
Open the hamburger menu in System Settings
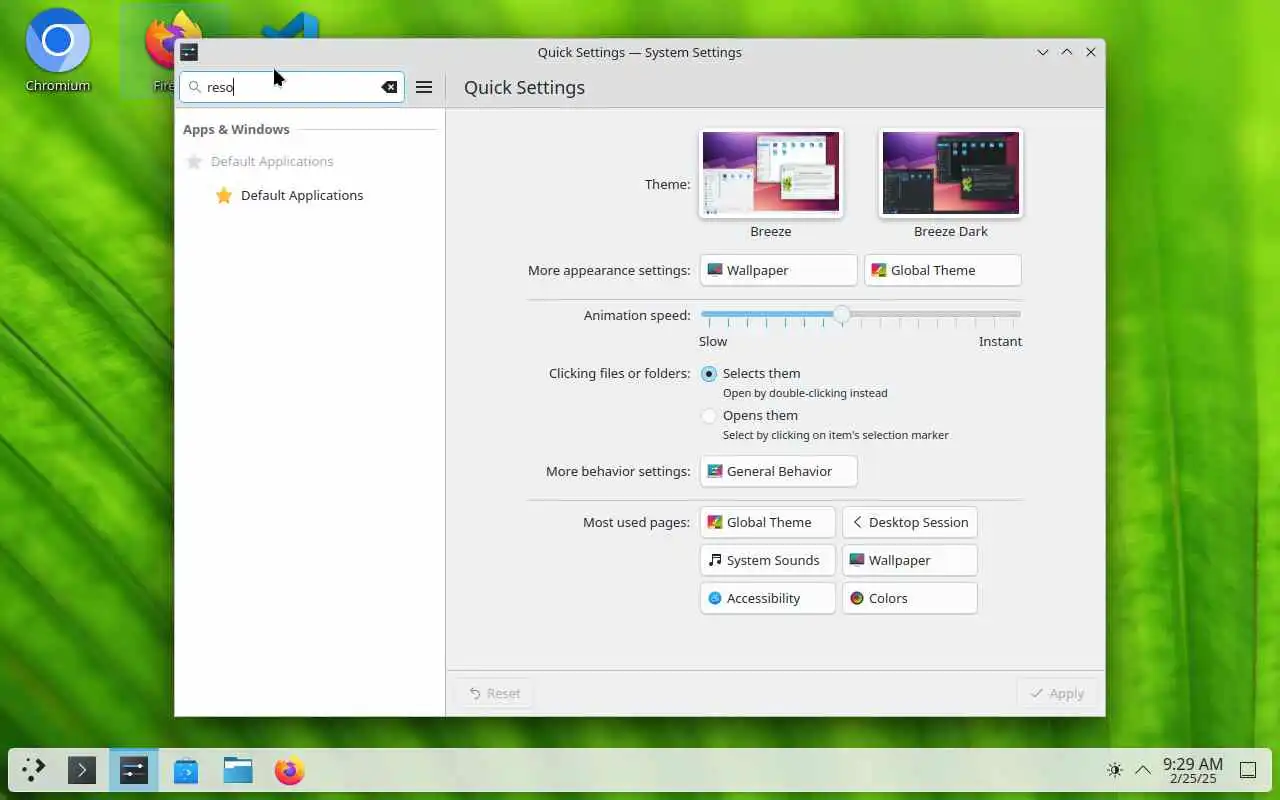(x=424, y=87)
